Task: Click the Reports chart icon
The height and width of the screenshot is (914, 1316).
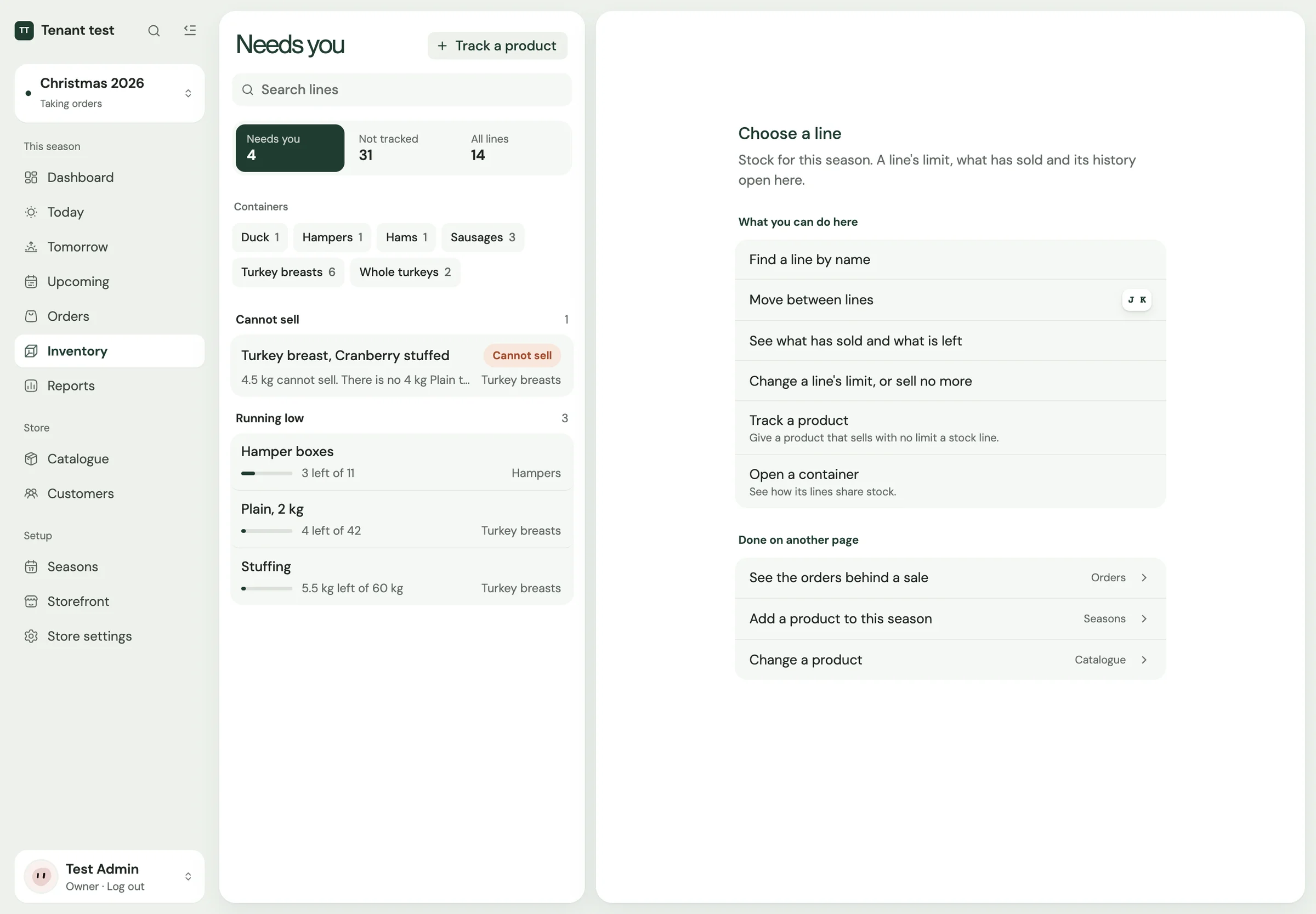Action: click(x=31, y=386)
